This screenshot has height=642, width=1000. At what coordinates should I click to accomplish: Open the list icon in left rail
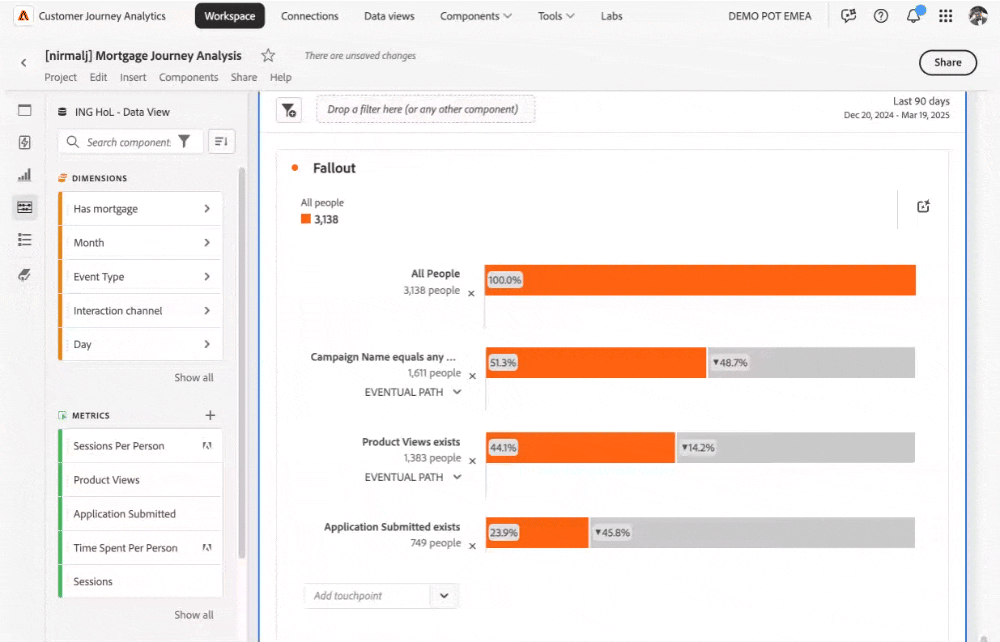click(25, 240)
